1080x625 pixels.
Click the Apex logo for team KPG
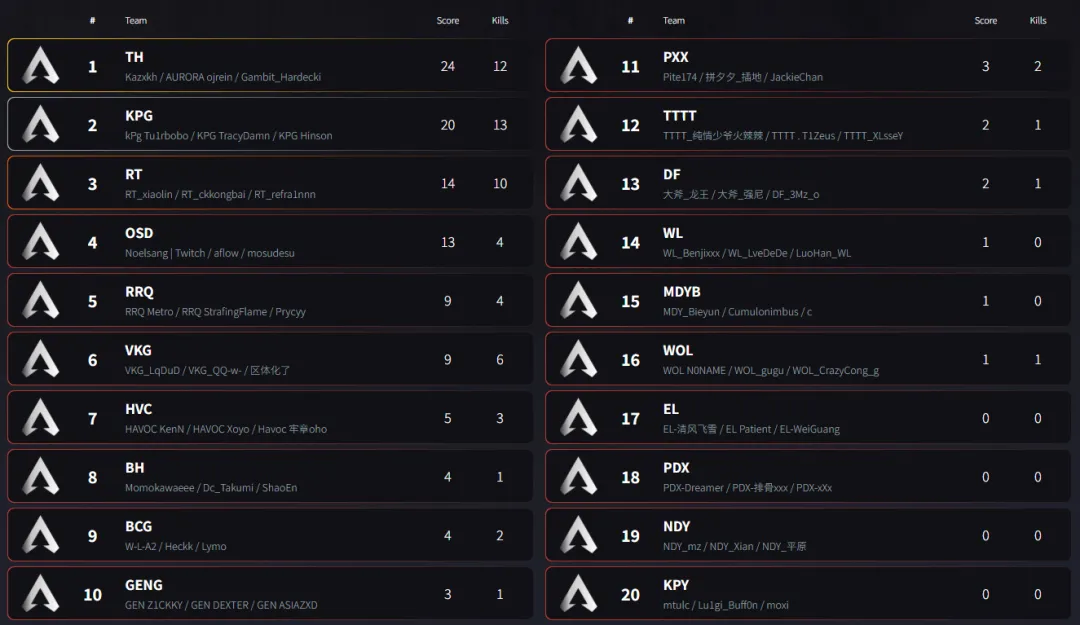[41, 125]
